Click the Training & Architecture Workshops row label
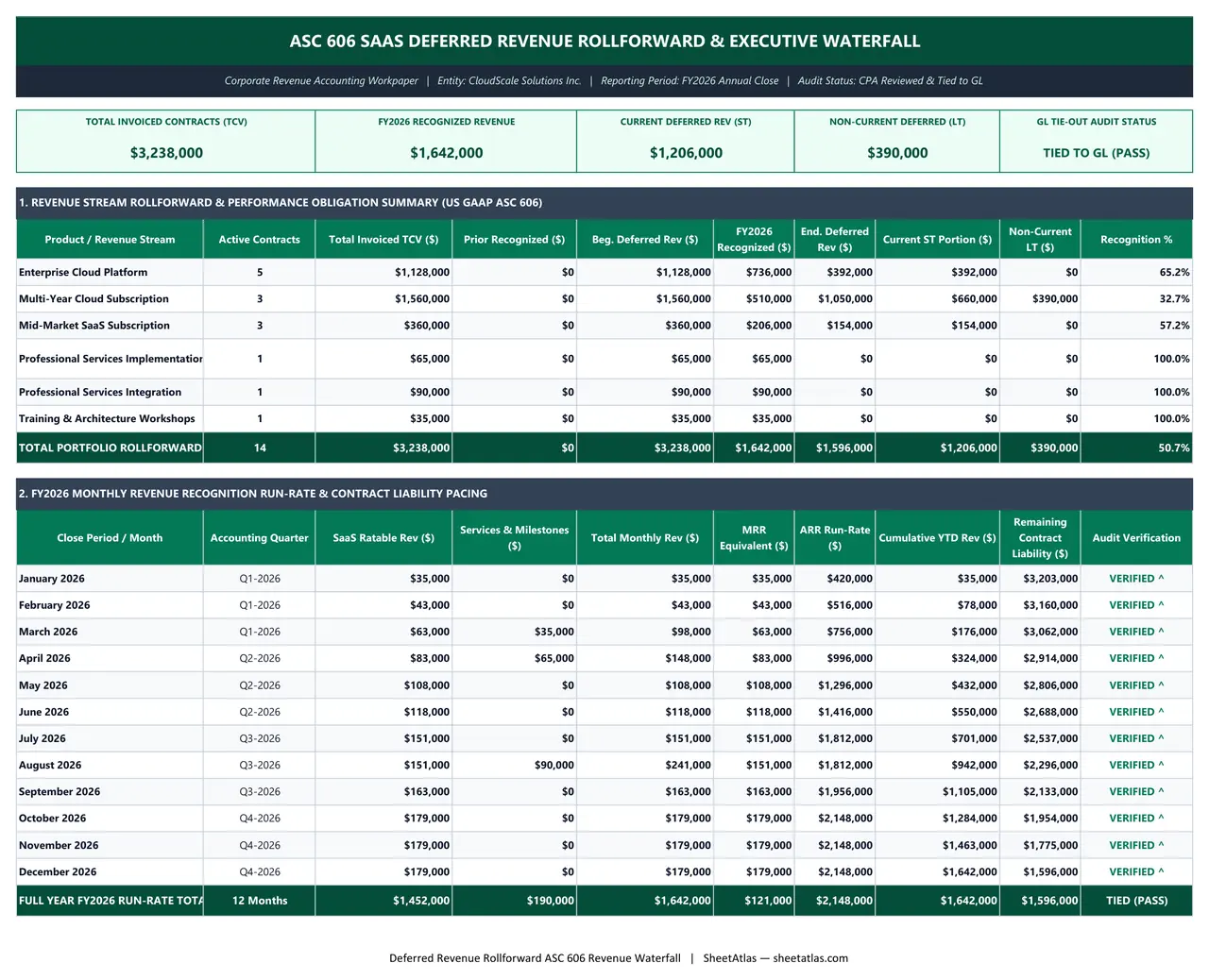 (107, 418)
